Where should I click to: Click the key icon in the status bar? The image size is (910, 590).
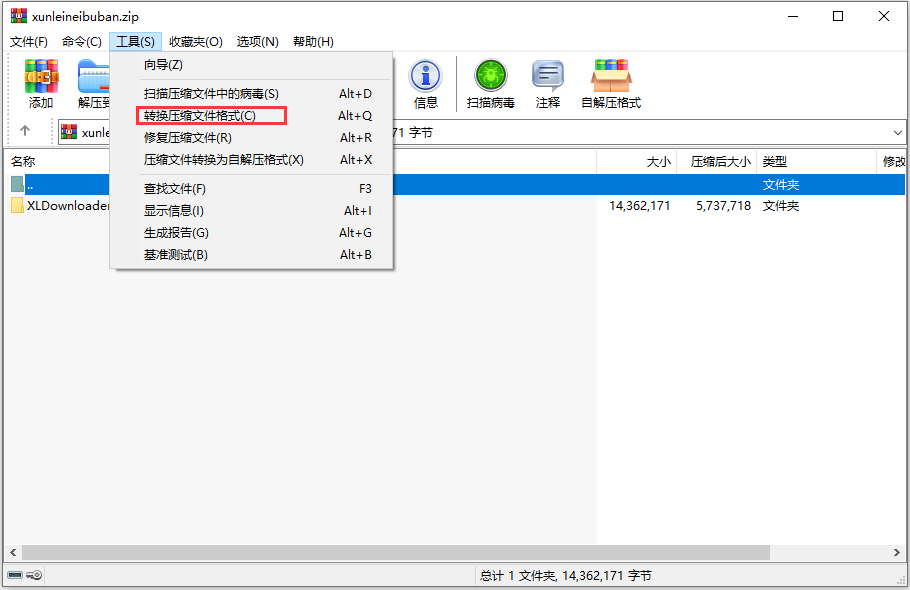point(34,575)
